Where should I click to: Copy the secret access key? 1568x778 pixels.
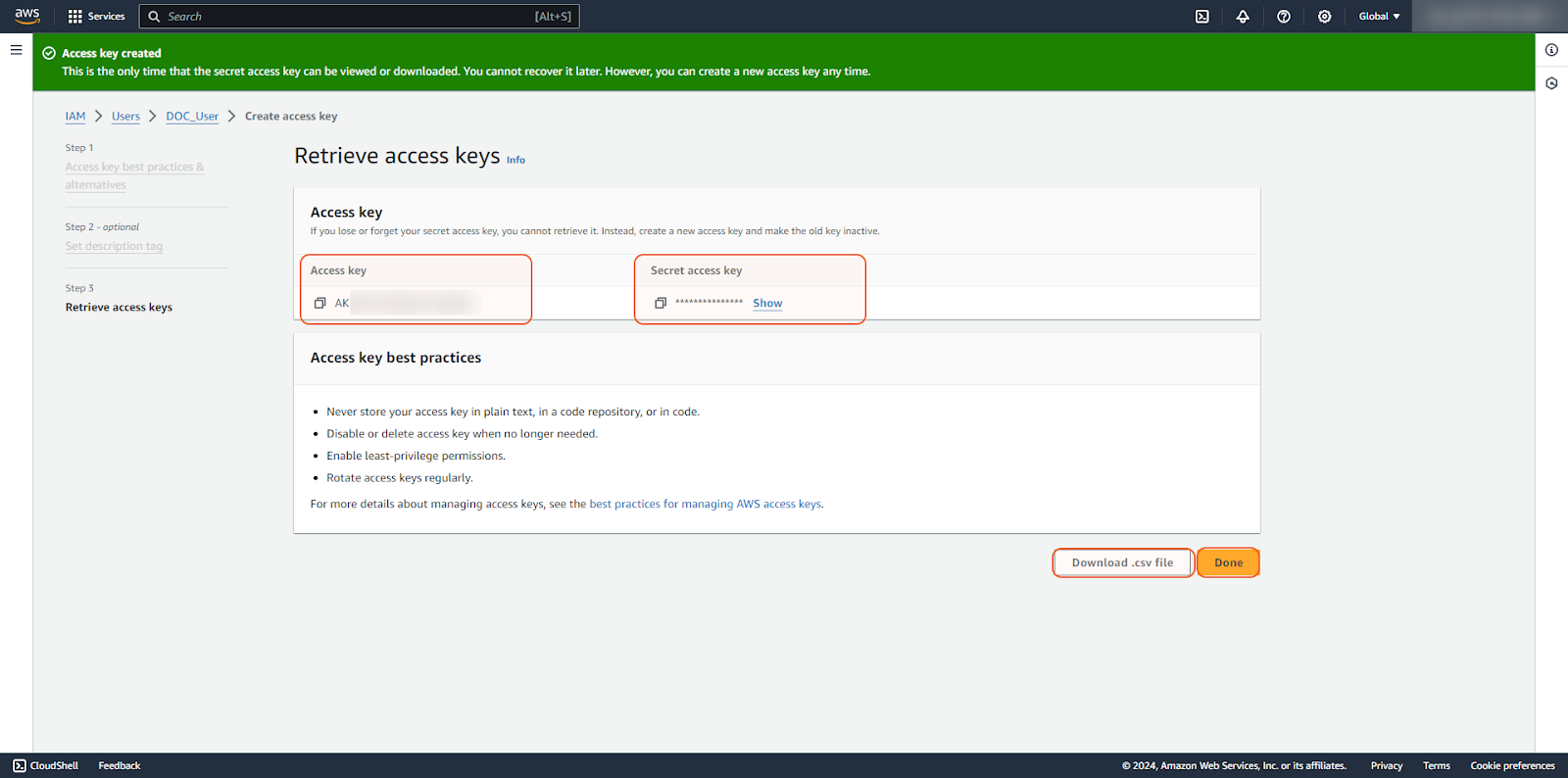tap(661, 304)
